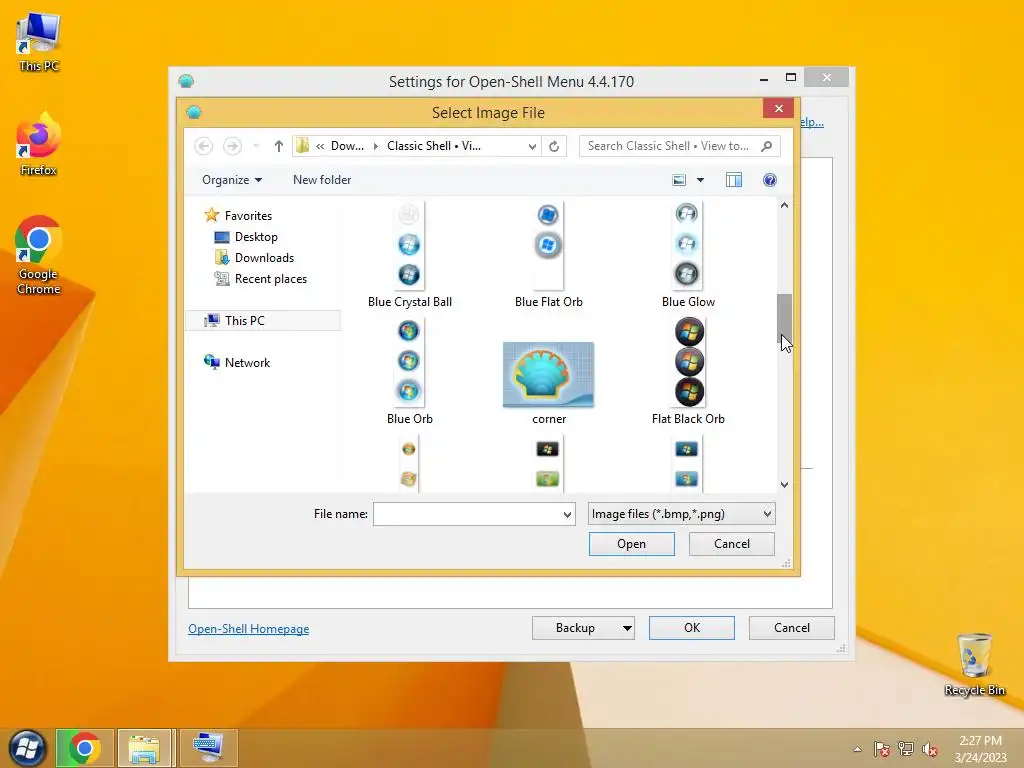Open Downloads in navigation pane

(x=264, y=257)
